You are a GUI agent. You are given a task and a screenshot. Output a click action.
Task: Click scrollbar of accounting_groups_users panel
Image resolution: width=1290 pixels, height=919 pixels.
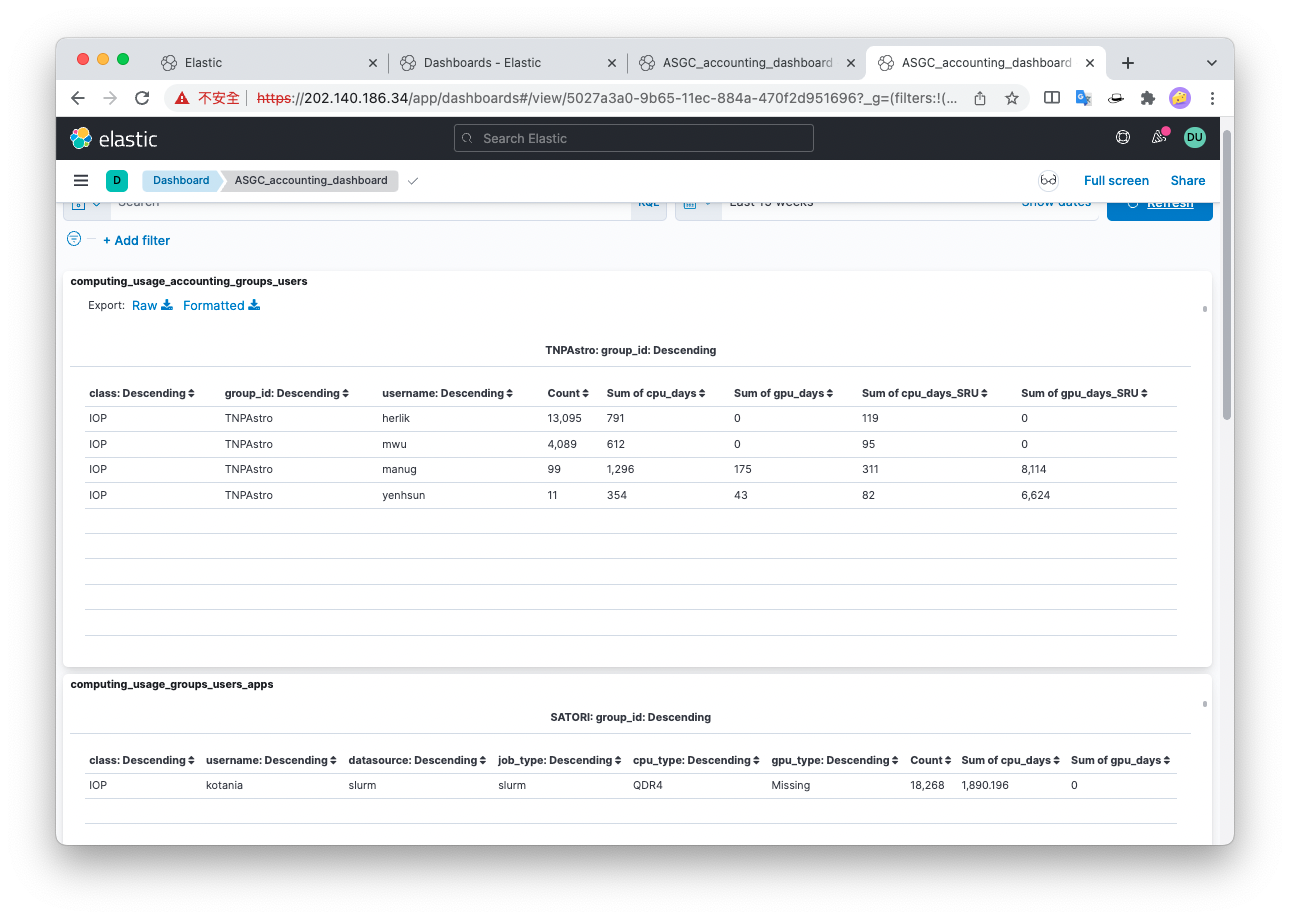(1205, 309)
